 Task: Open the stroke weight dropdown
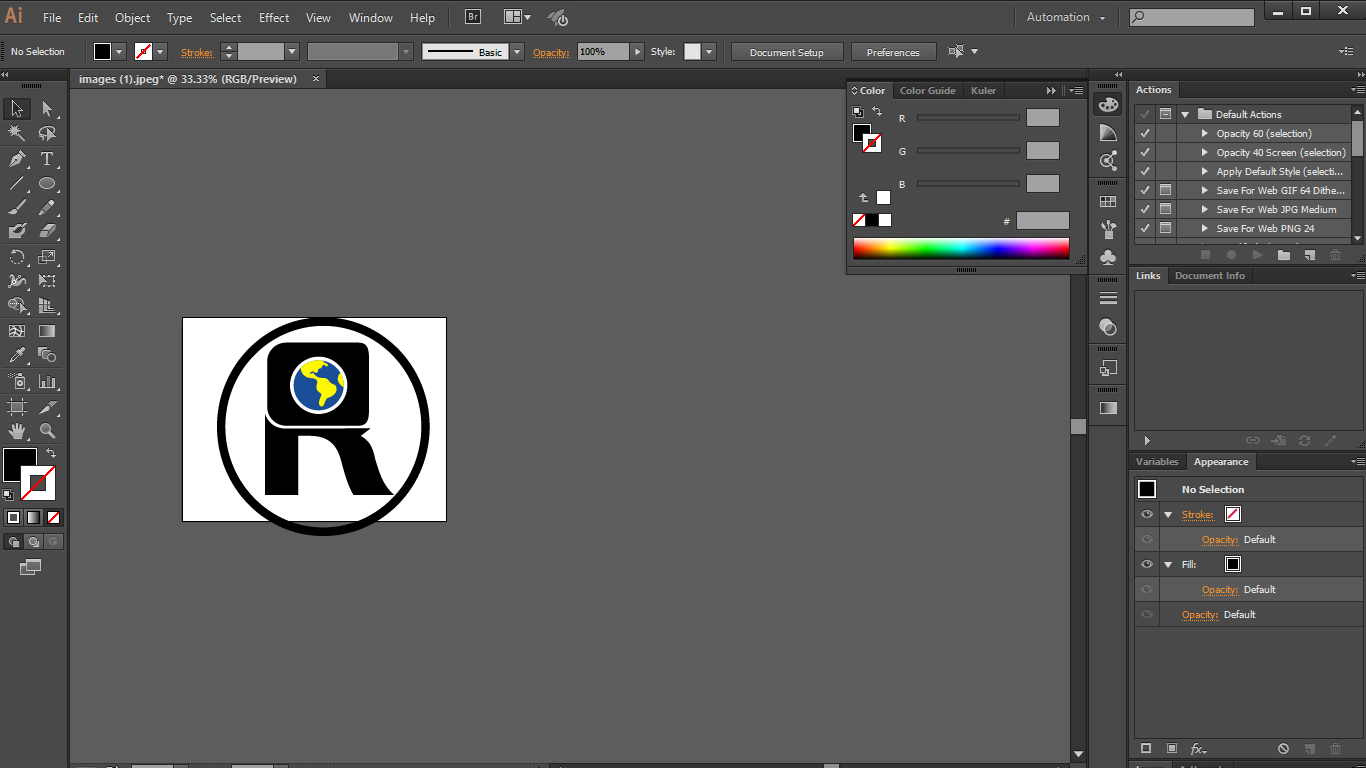point(292,52)
